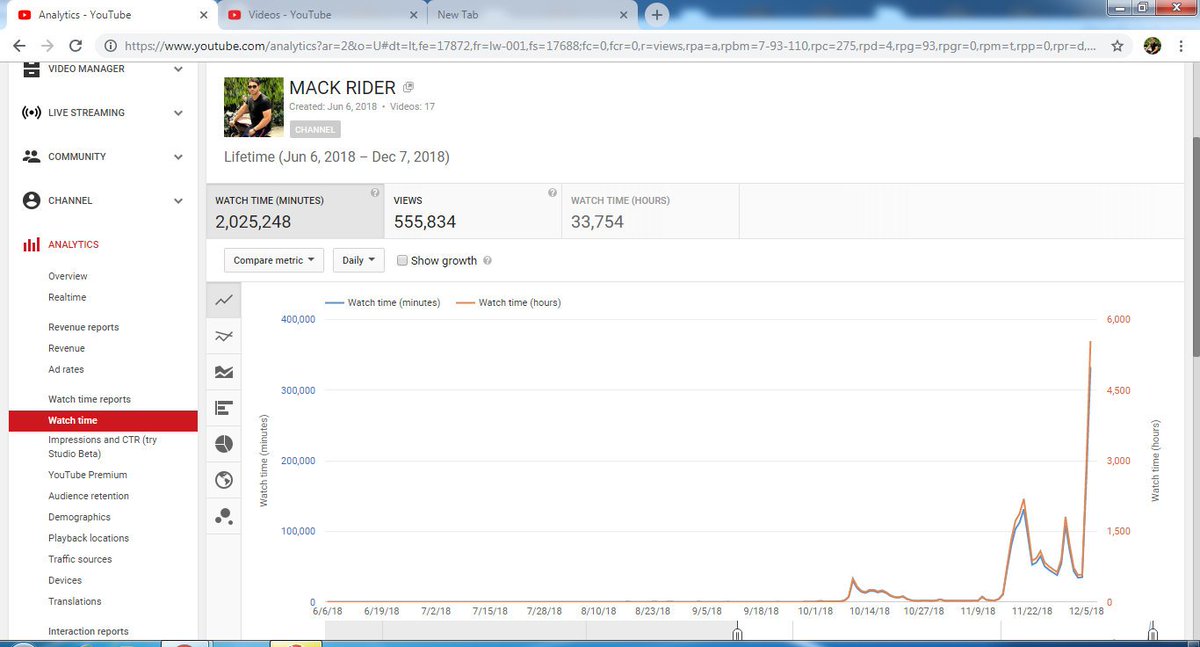The width and height of the screenshot is (1200, 647).
Task: Click the Analytics bar chart icon
Action: click(x=31, y=245)
